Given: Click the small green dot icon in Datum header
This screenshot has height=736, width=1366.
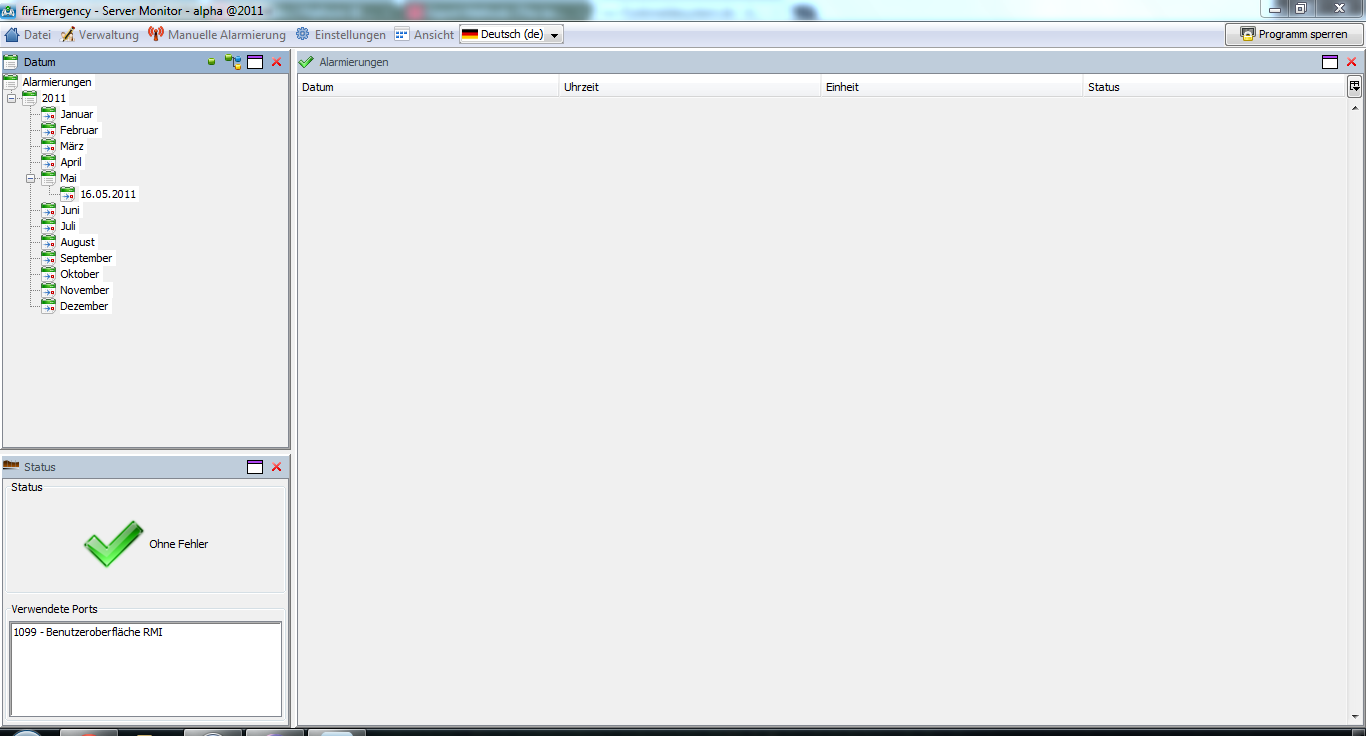Looking at the screenshot, I should [211, 62].
